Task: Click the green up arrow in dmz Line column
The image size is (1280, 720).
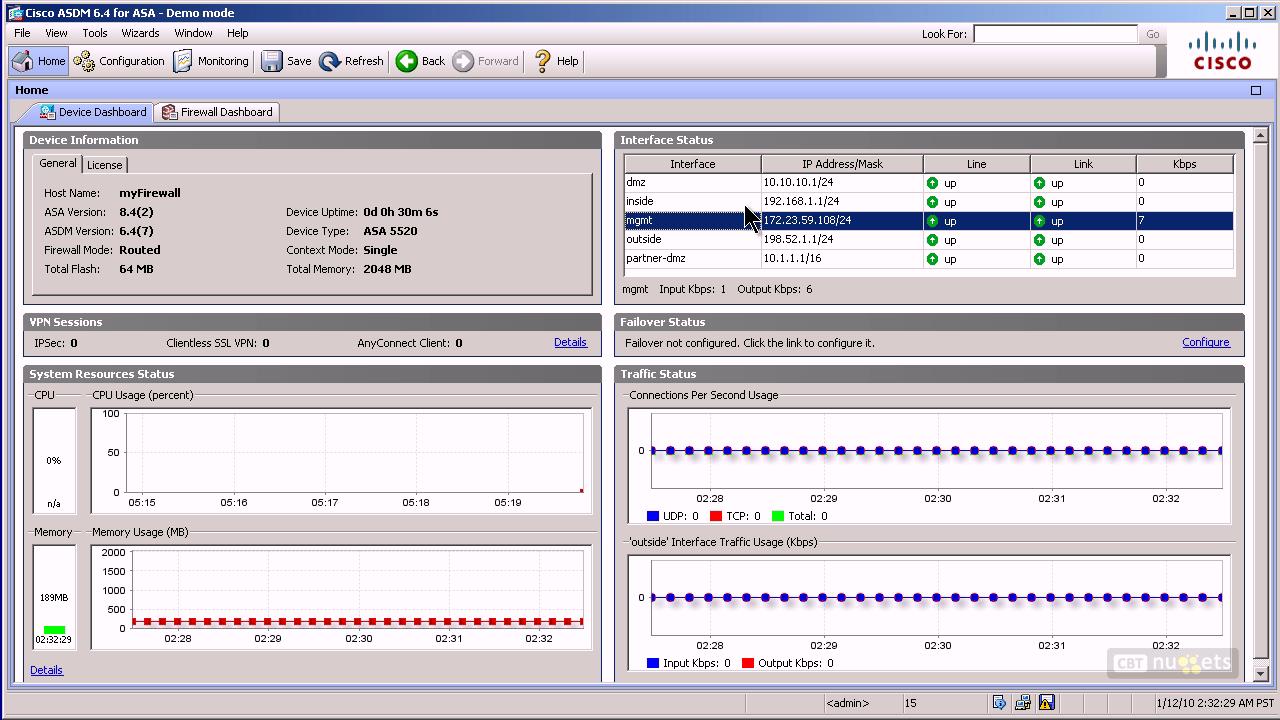Action: (x=932, y=183)
